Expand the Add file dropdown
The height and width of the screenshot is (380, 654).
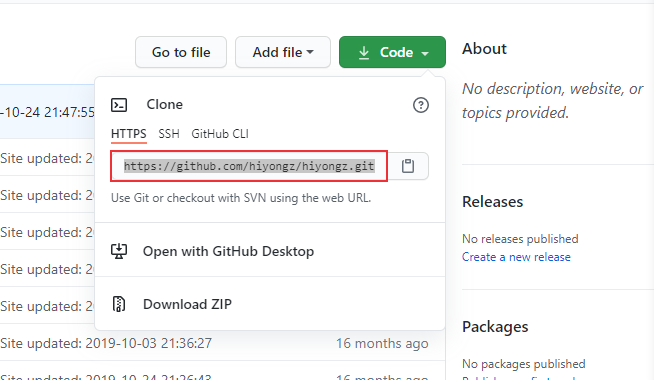click(x=283, y=52)
